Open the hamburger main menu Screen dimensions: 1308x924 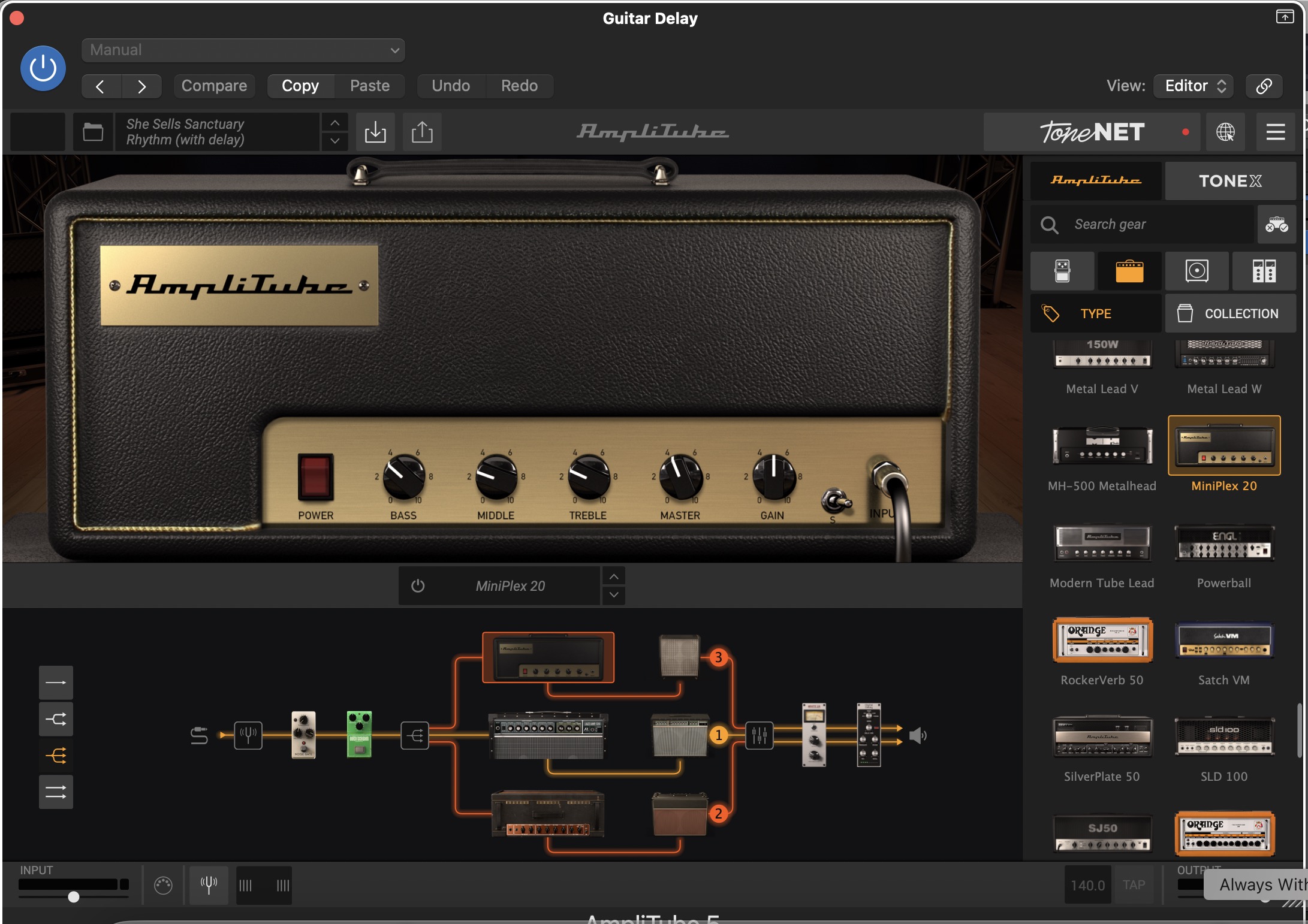click(x=1275, y=132)
